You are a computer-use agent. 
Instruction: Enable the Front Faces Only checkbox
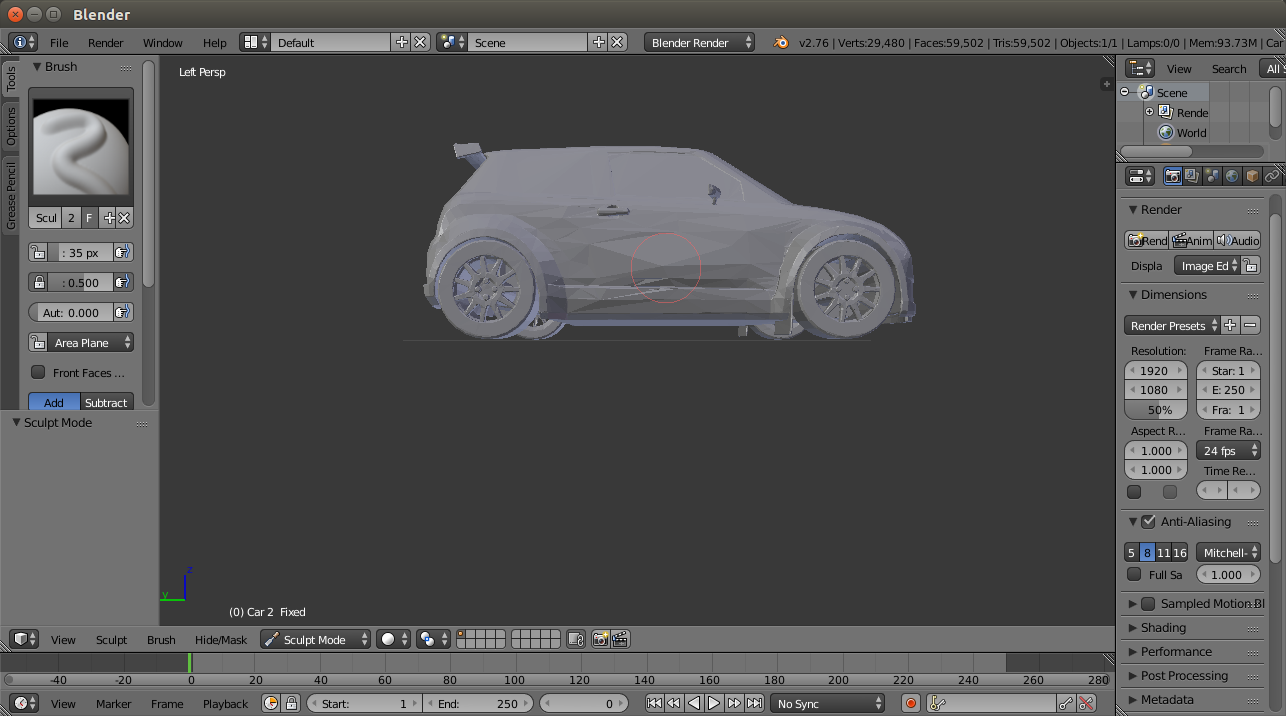38,373
